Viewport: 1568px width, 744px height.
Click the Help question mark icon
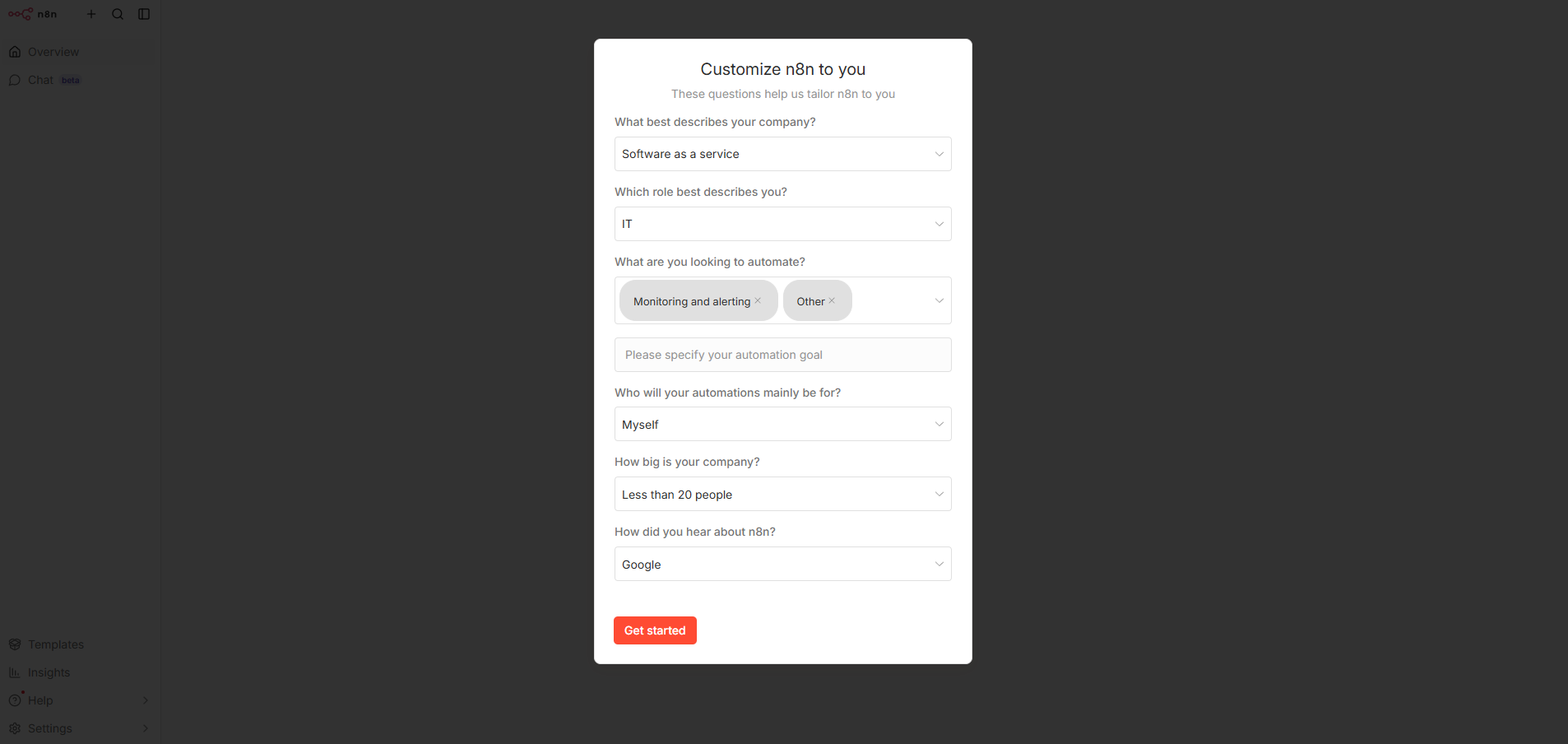(x=15, y=700)
